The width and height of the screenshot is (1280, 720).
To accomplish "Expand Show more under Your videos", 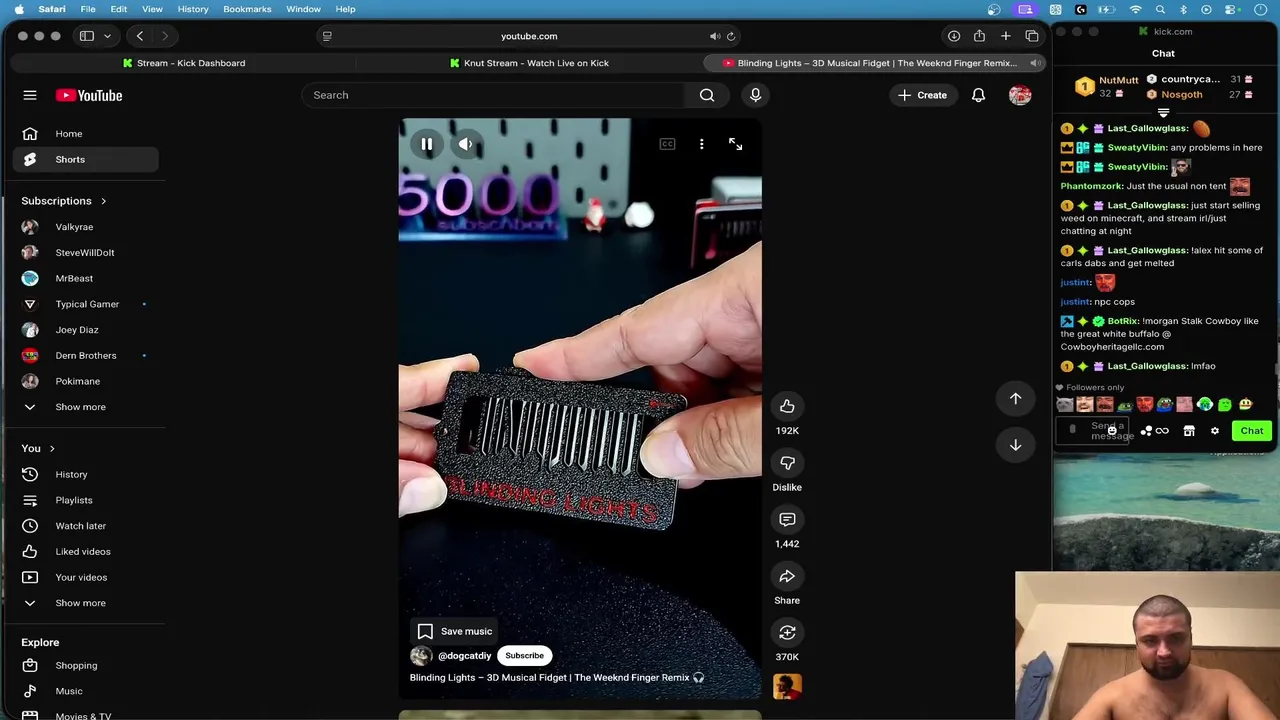I will tap(86, 603).
